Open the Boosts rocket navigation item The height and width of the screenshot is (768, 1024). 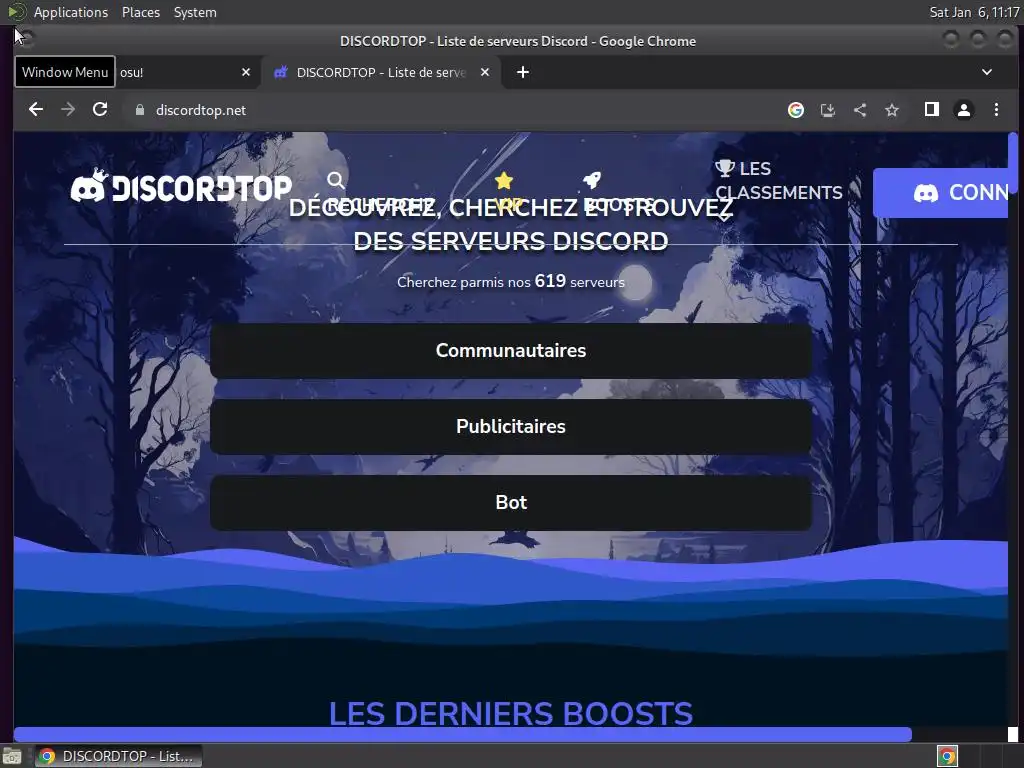(592, 180)
